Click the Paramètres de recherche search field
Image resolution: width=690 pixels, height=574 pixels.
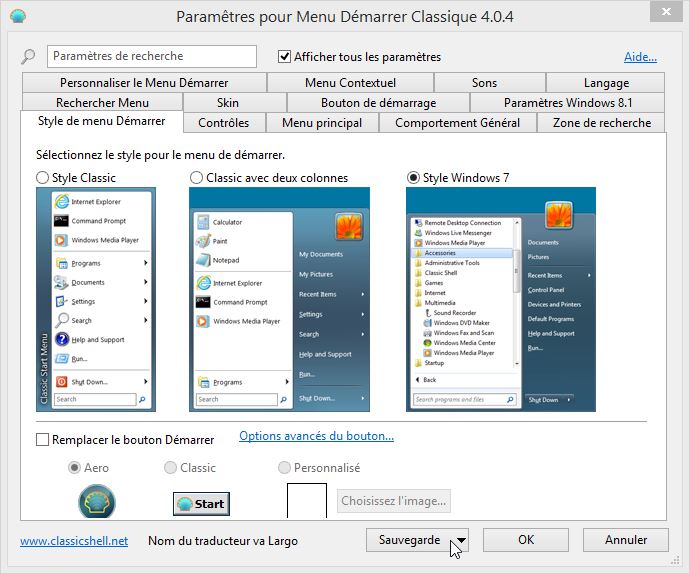pyautogui.click(x=151, y=57)
